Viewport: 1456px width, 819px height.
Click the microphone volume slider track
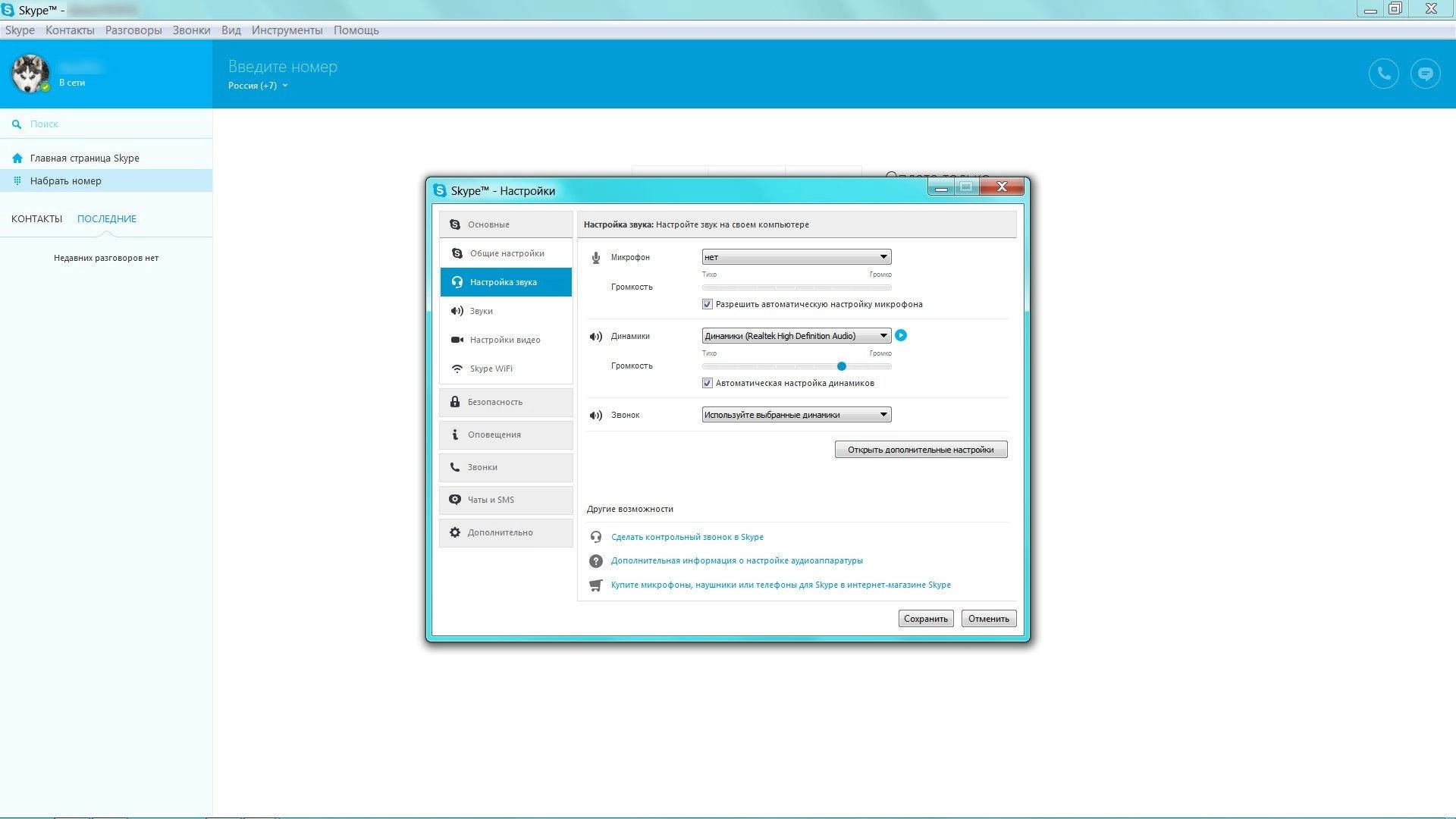pos(796,287)
